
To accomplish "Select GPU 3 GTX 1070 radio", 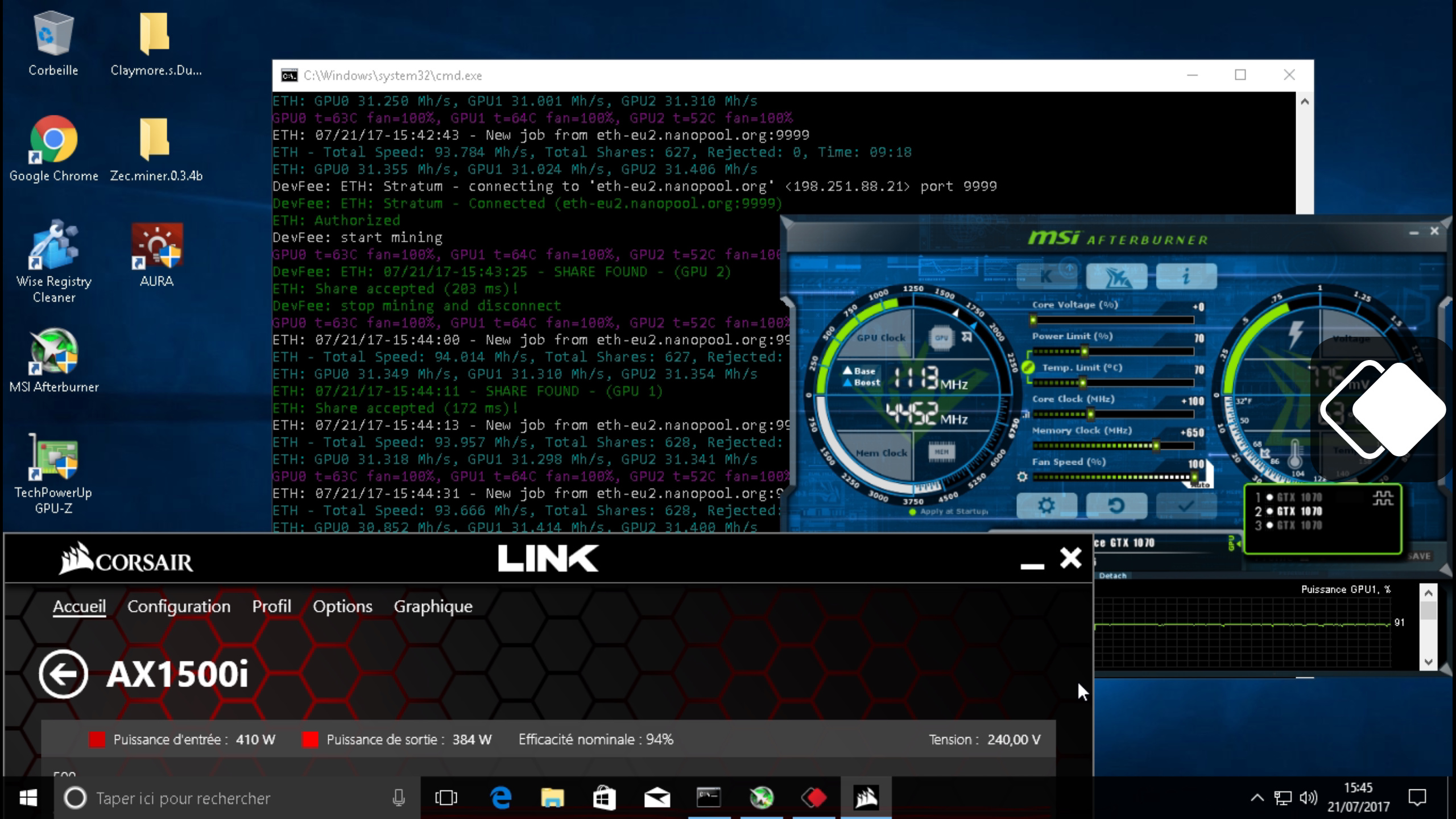I will 1269,526.
